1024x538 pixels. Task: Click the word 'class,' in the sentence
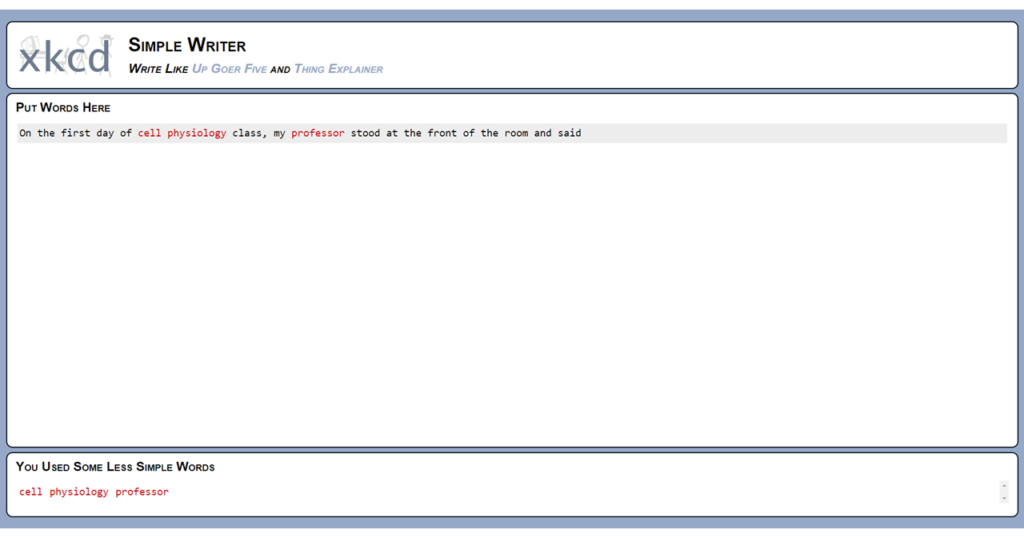[249, 133]
